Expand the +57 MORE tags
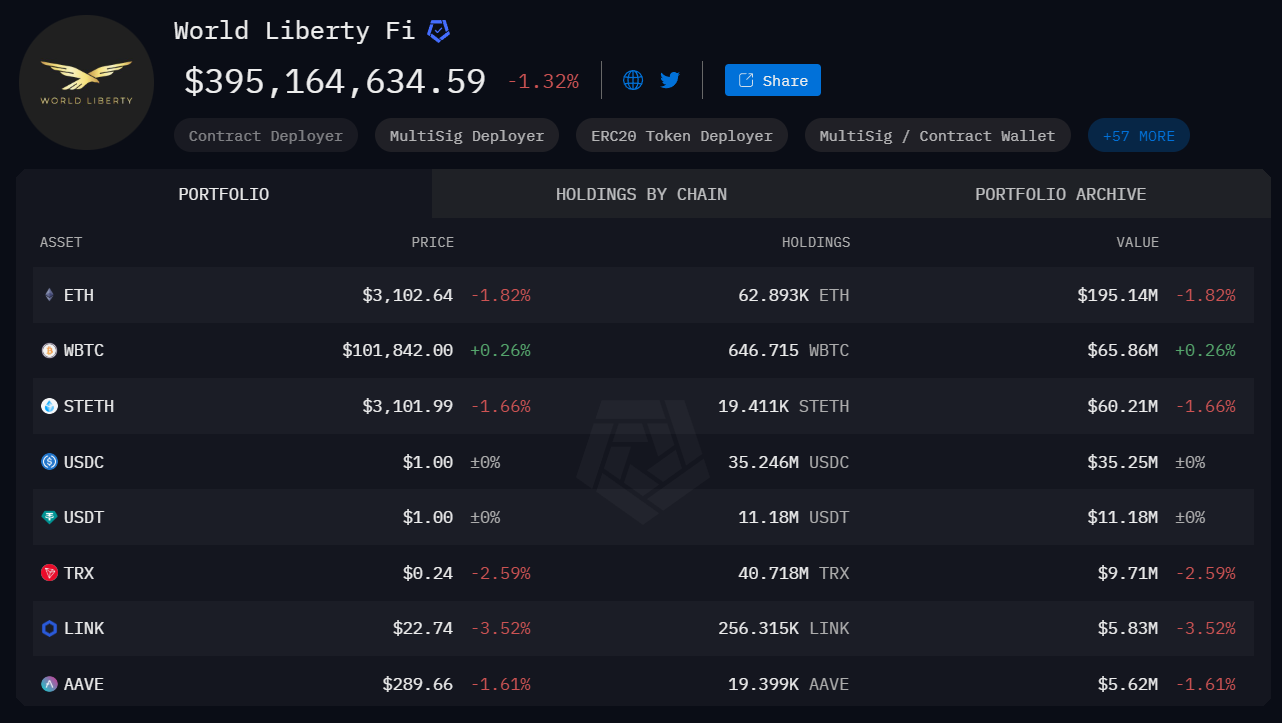 [1138, 136]
